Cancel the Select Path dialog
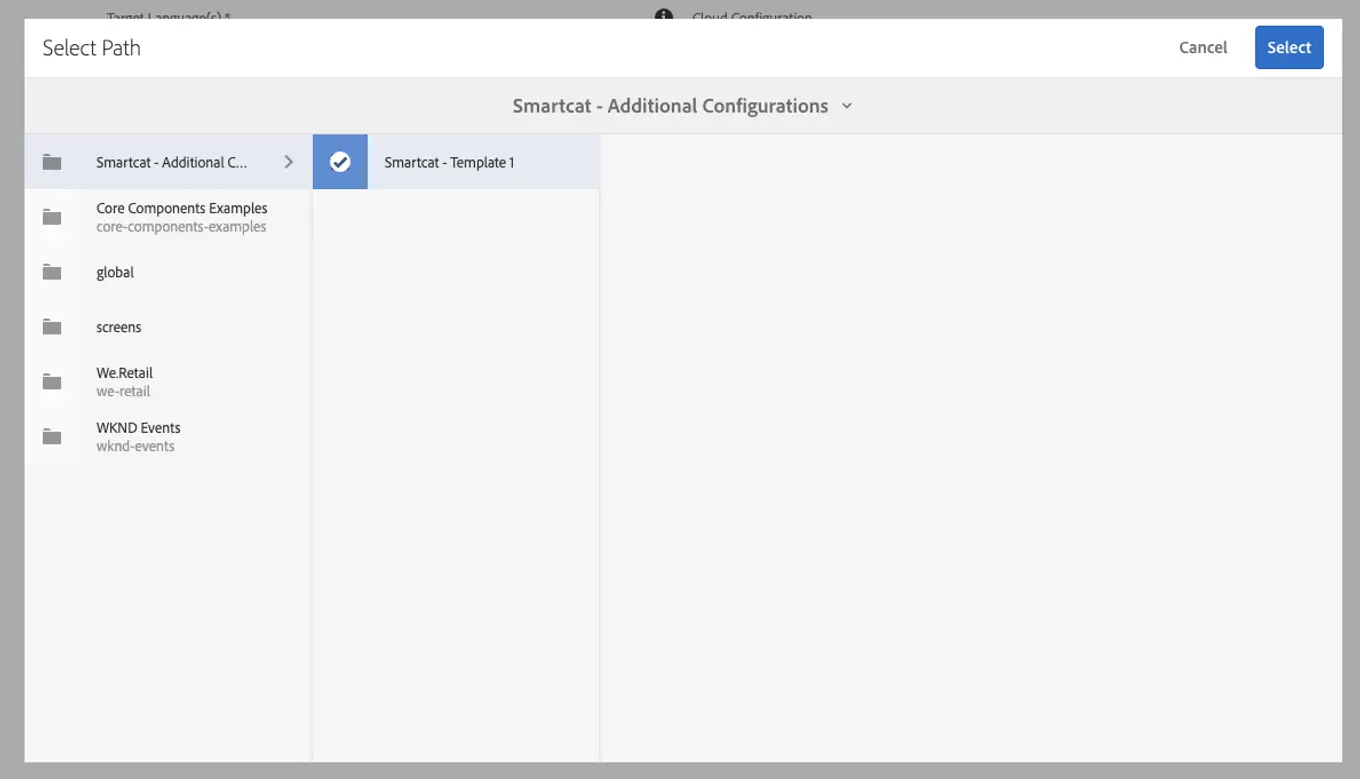Image resolution: width=1360 pixels, height=779 pixels. pos(1203,47)
